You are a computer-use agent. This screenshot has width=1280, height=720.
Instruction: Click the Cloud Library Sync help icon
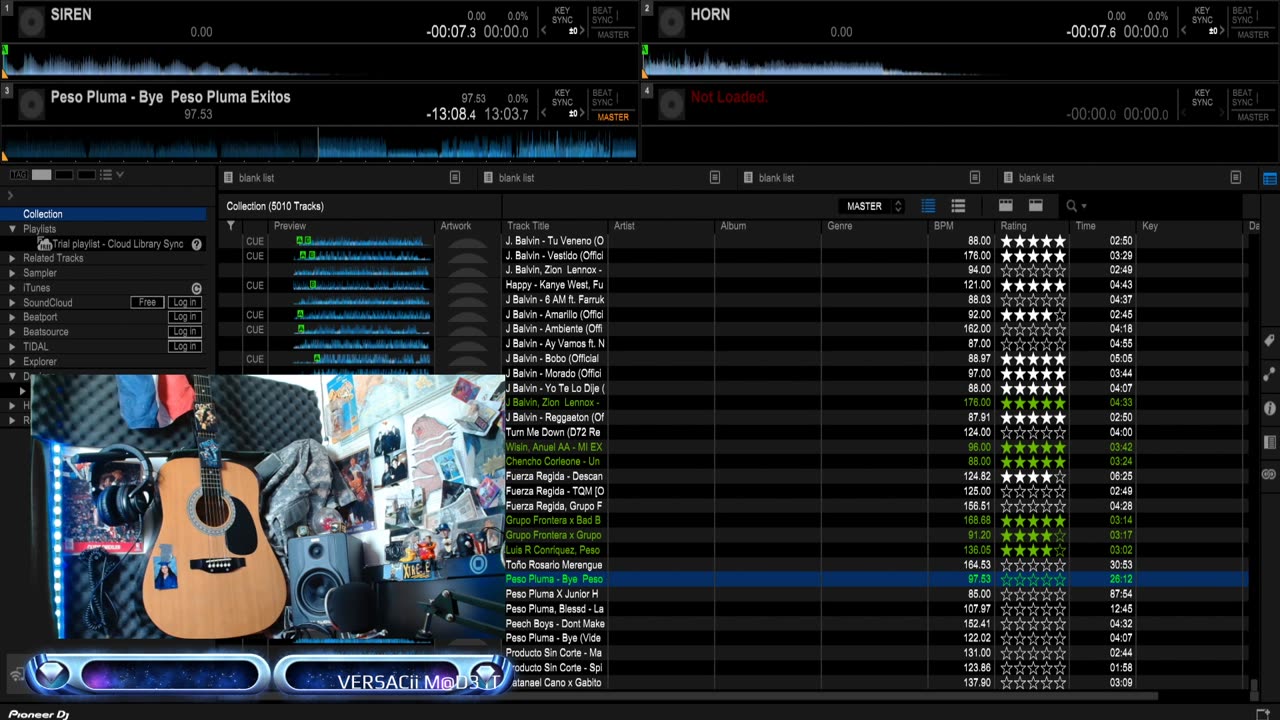(x=197, y=244)
